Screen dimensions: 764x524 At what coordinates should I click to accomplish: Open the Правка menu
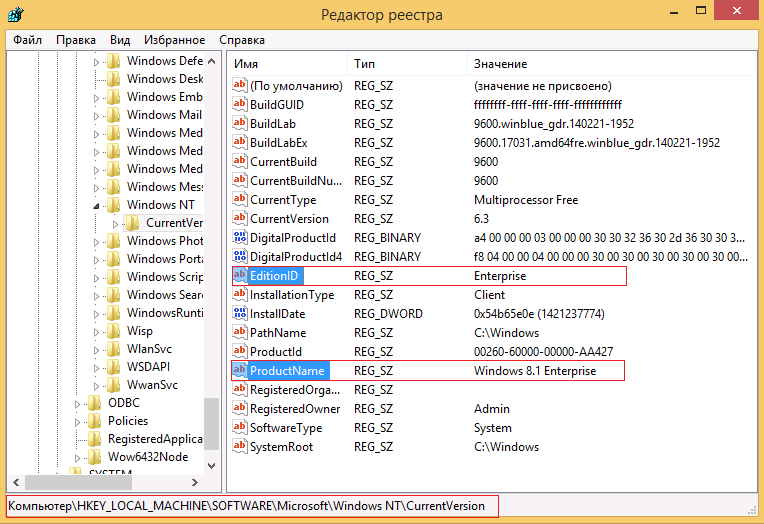click(x=76, y=40)
